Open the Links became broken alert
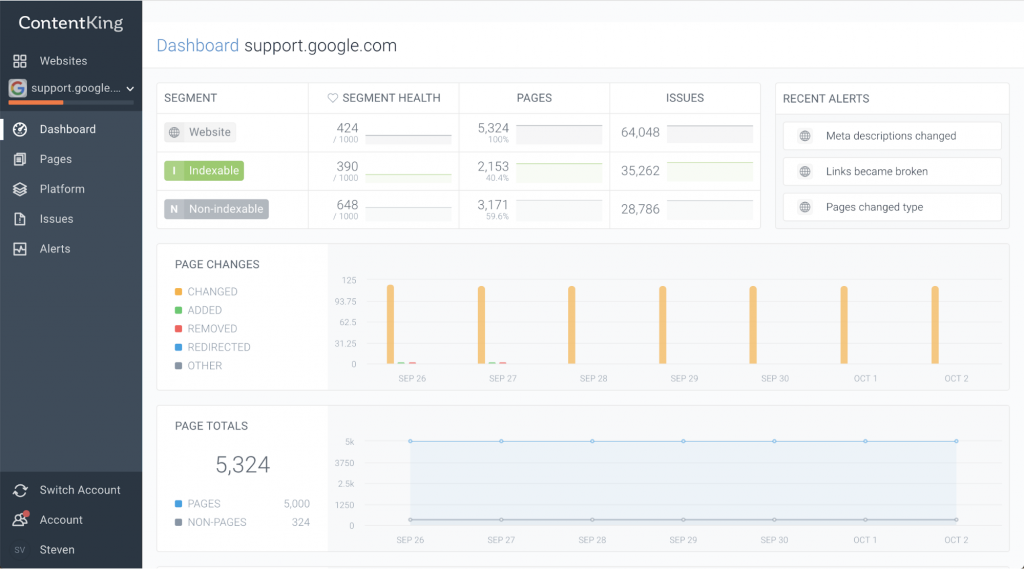The image size is (1024, 569). pos(892,171)
